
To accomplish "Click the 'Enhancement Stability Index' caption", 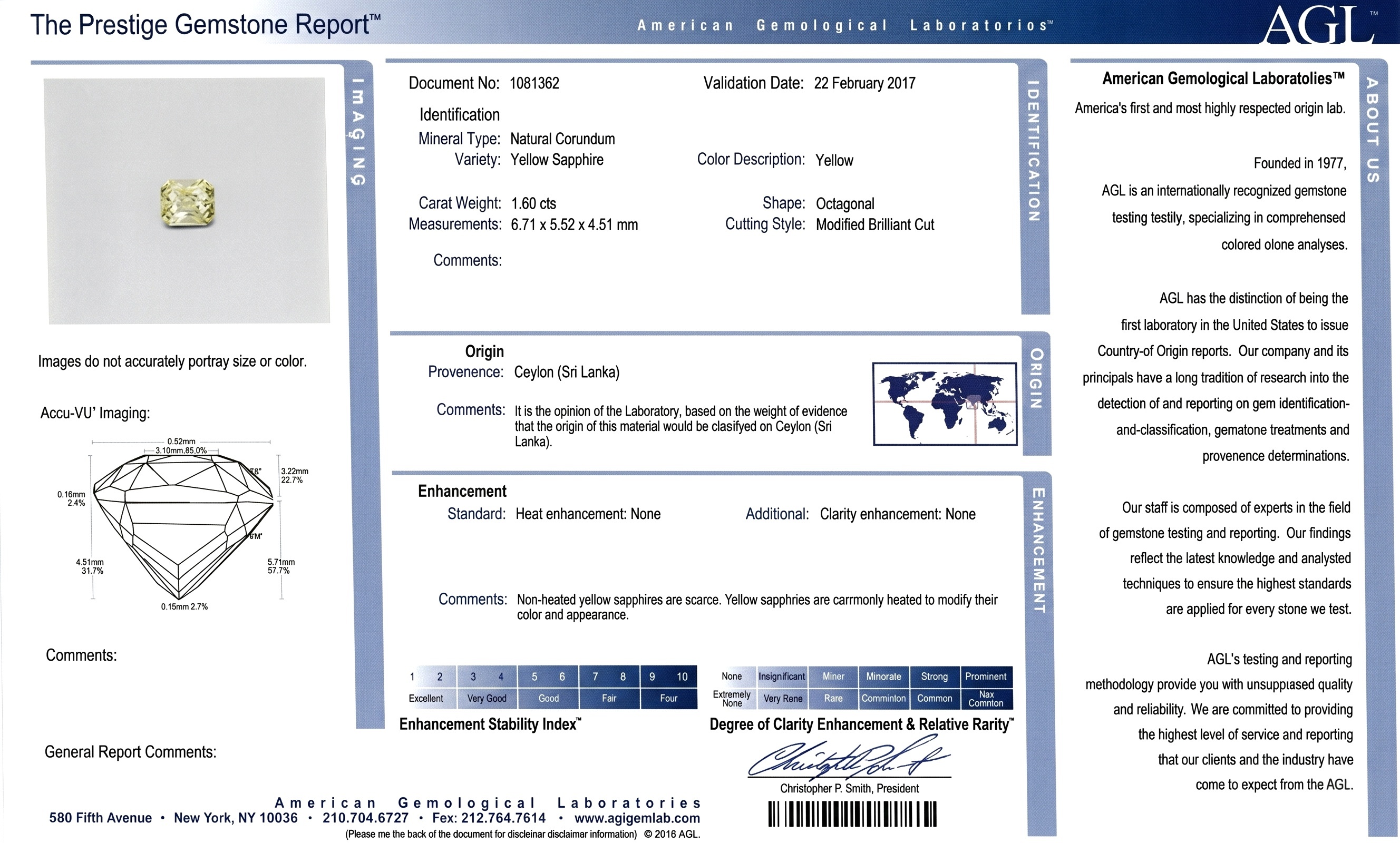I will click(490, 724).
